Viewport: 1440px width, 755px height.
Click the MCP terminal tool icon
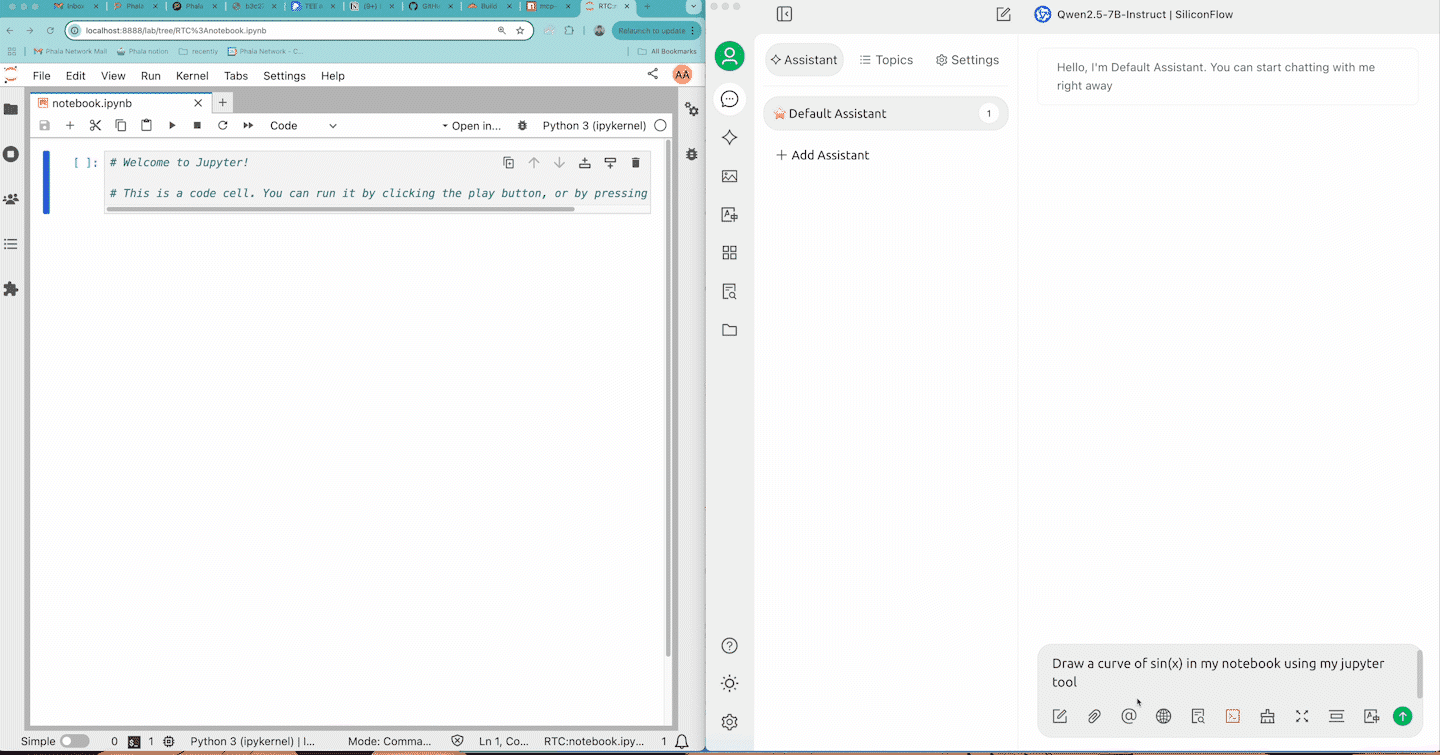(x=1233, y=716)
